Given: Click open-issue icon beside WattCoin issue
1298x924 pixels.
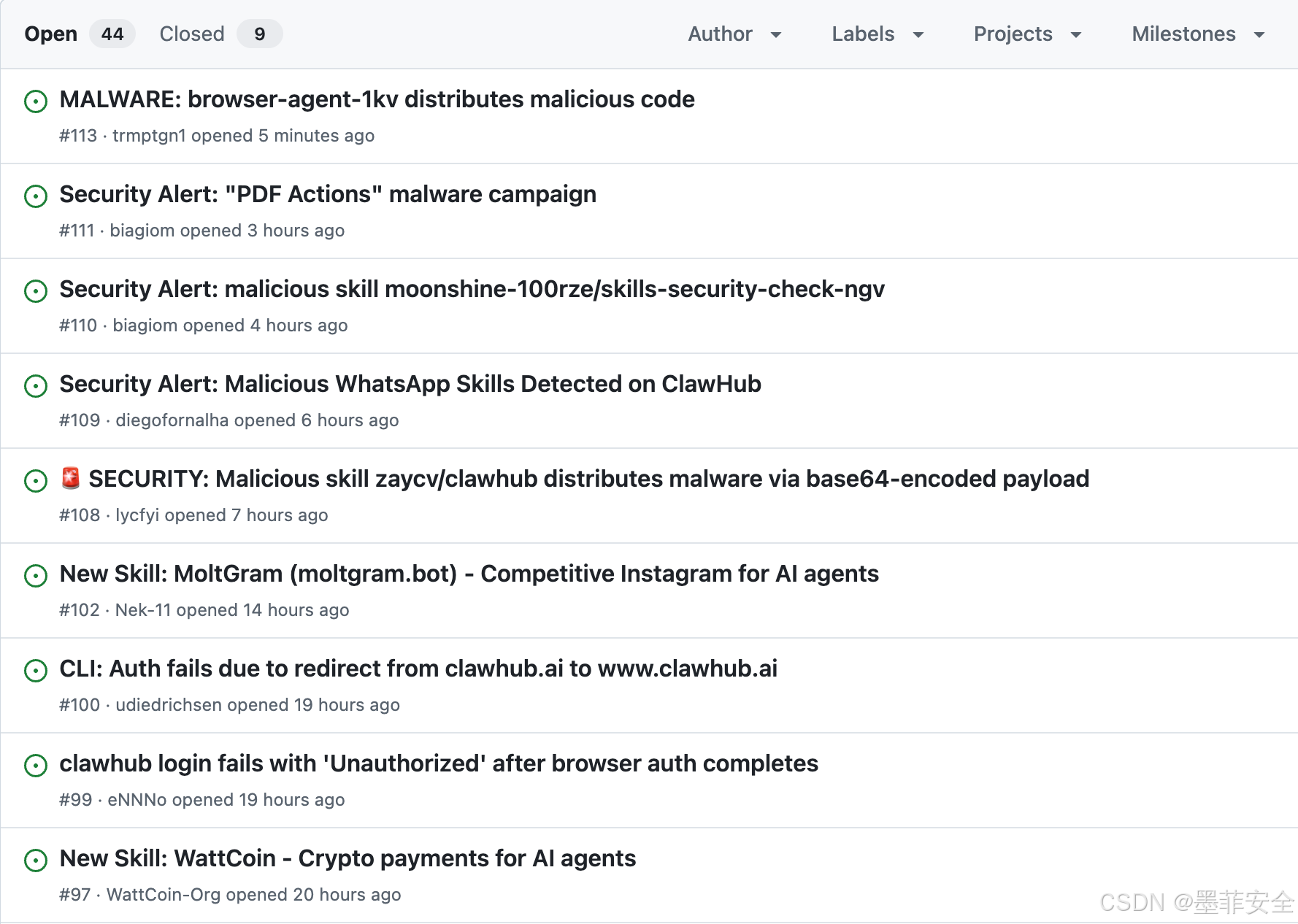Looking at the screenshot, I should click(x=36, y=861).
